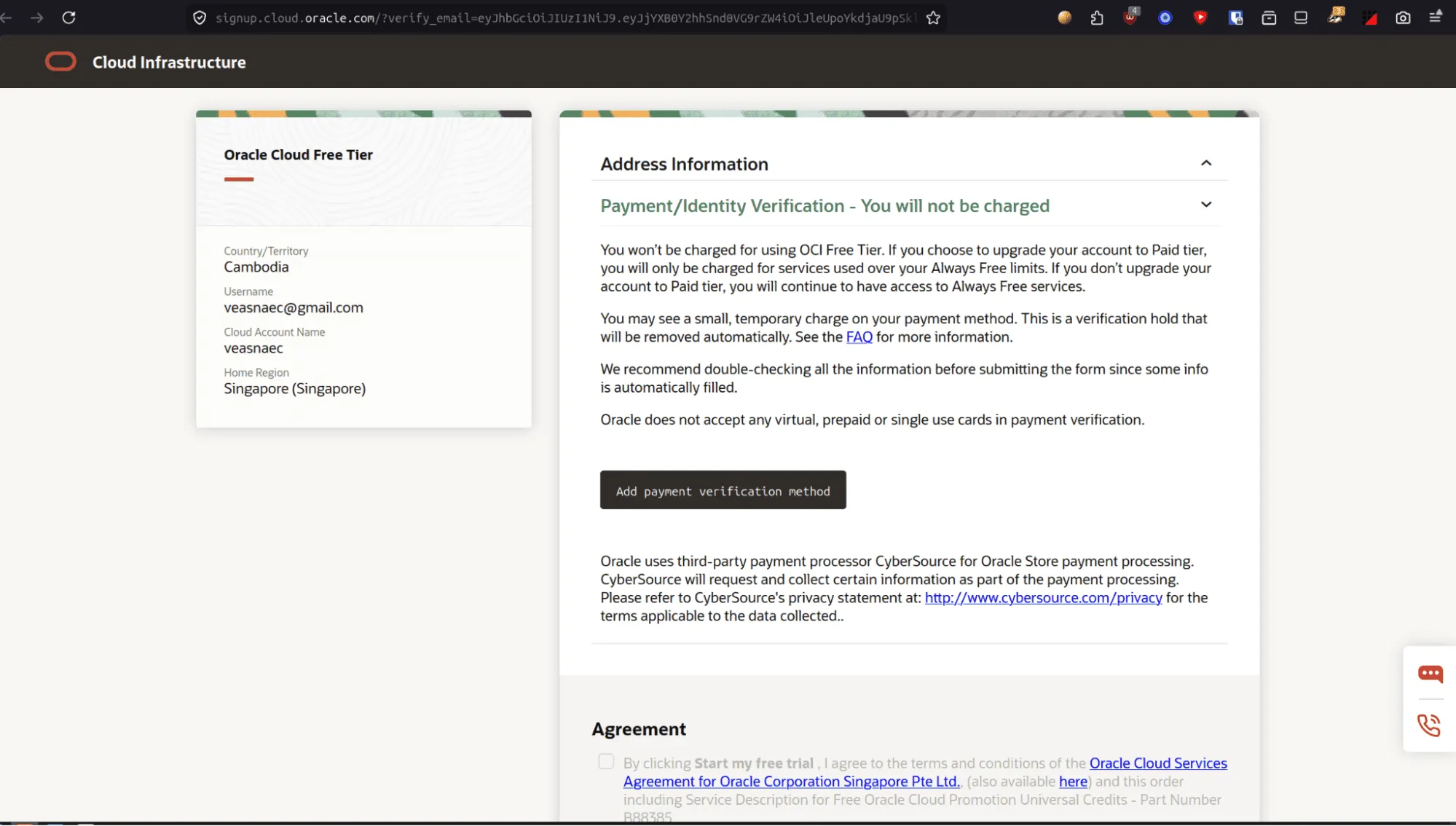The height and width of the screenshot is (826, 1456).
Task: Open the cybersource.com/privacy link
Action: (x=1043, y=598)
